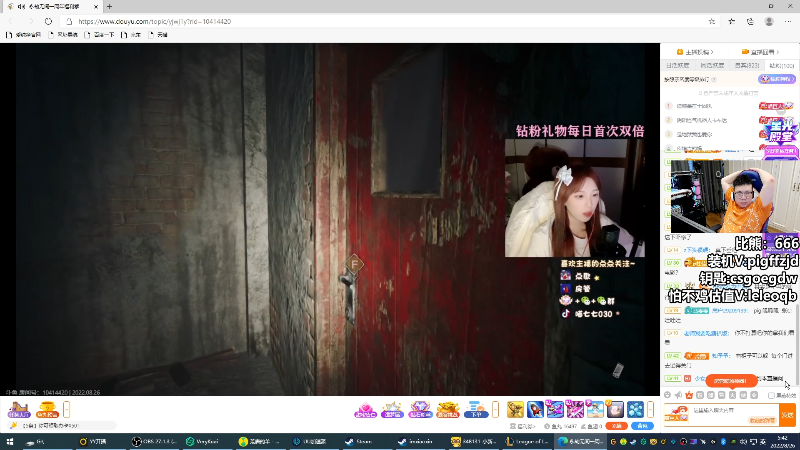The height and width of the screenshot is (450, 800).
Task: Click the second gray square icon after the crown
Action: (711, 395)
